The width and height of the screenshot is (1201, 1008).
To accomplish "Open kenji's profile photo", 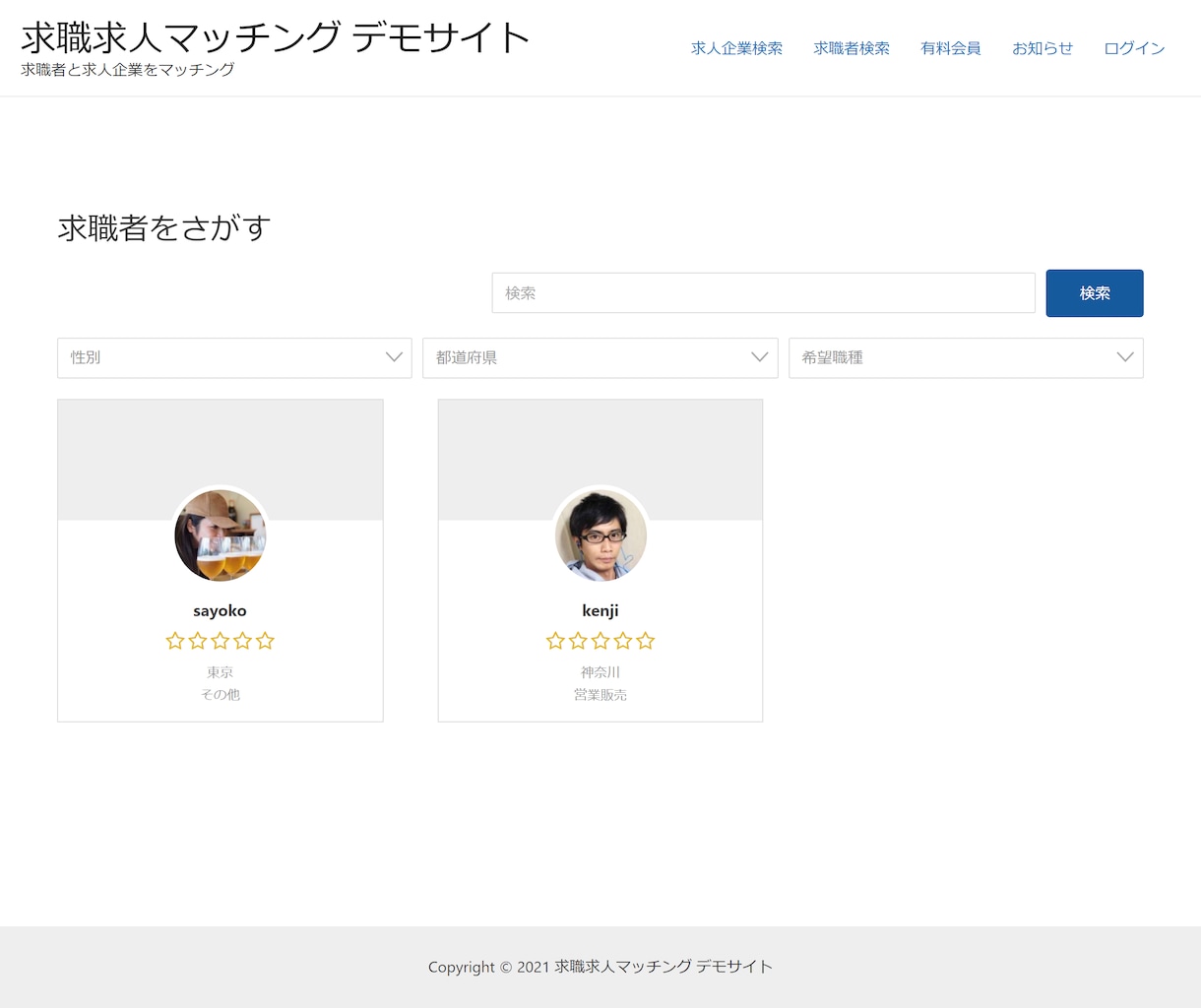I will [x=600, y=535].
